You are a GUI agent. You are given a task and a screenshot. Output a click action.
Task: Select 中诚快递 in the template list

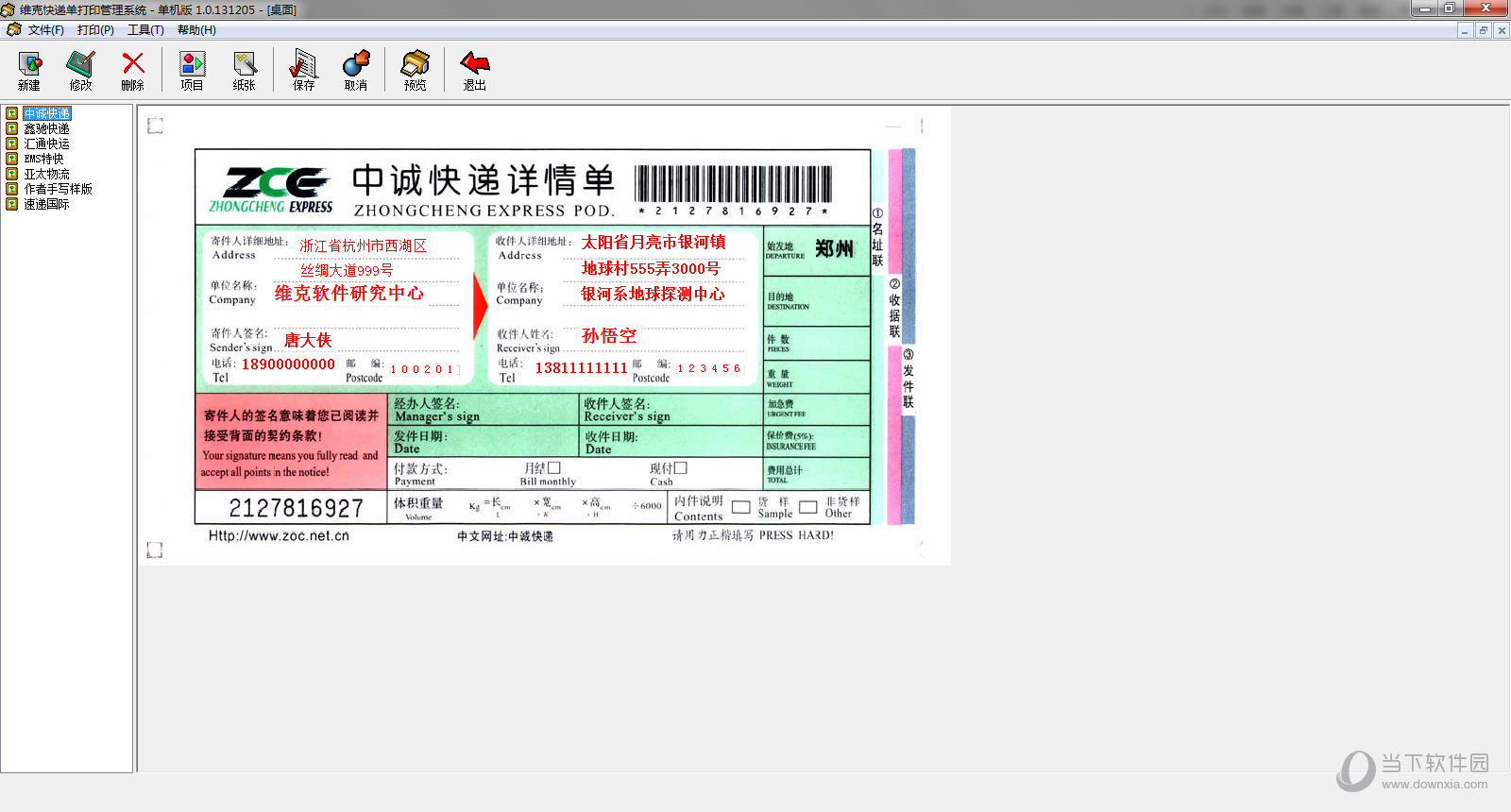[x=47, y=113]
